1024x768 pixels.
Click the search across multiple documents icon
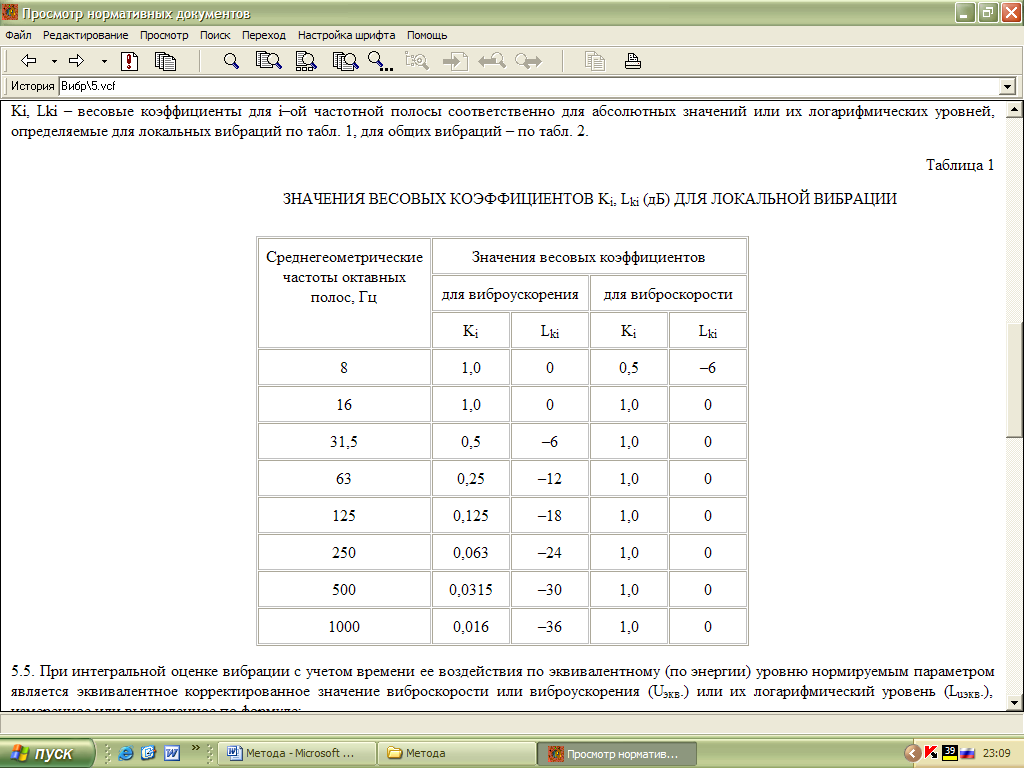[345, 61]
